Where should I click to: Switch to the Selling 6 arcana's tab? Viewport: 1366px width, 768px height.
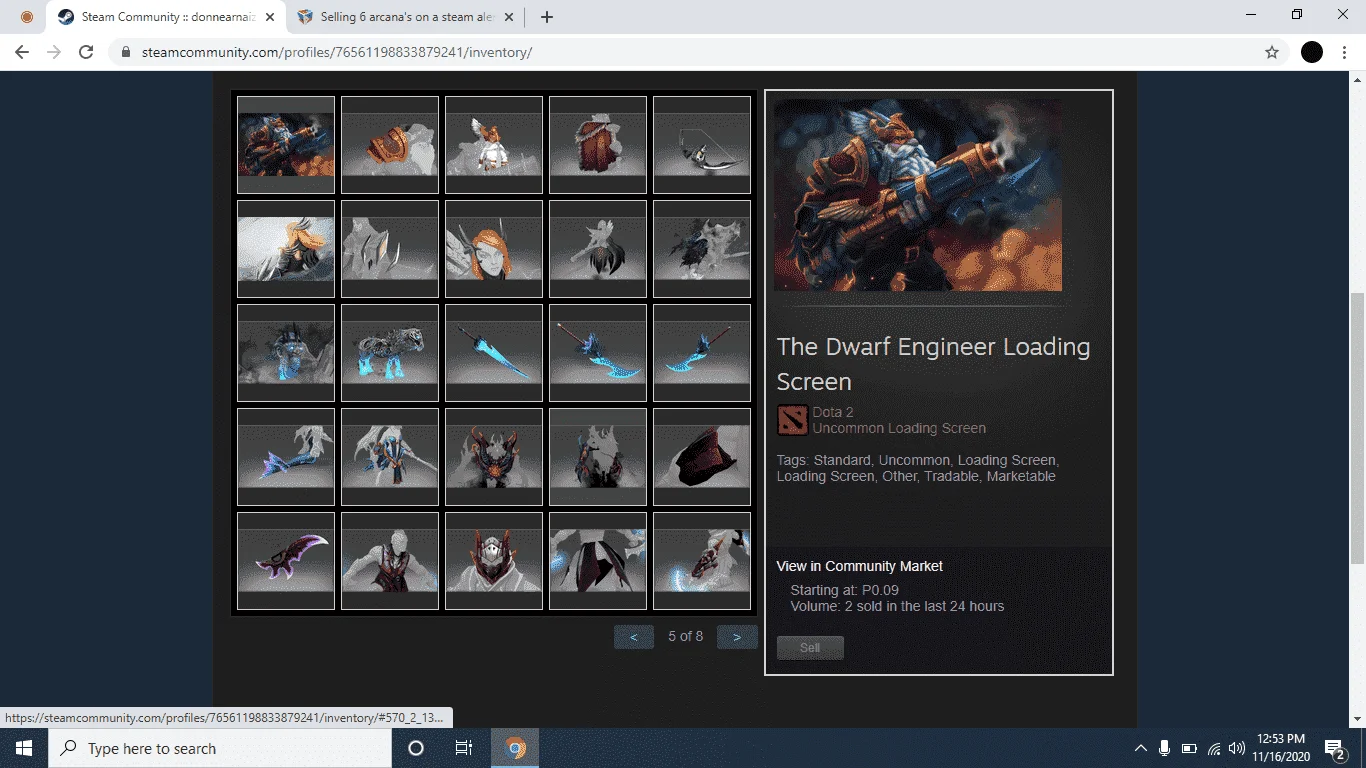pos(406,17)
